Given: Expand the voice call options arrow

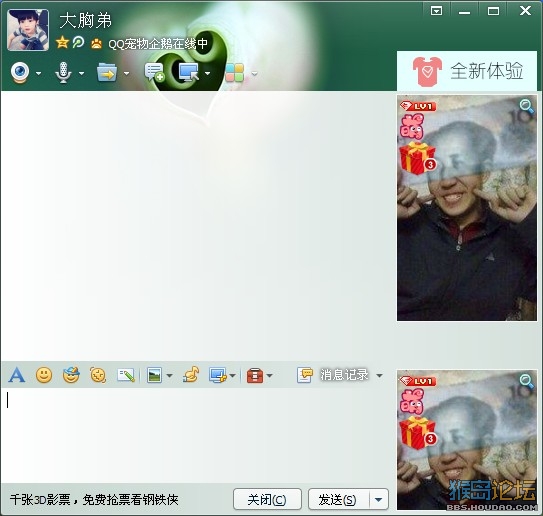Looking at the screenshot, I should pyautogui.click(x=81, y=73).
